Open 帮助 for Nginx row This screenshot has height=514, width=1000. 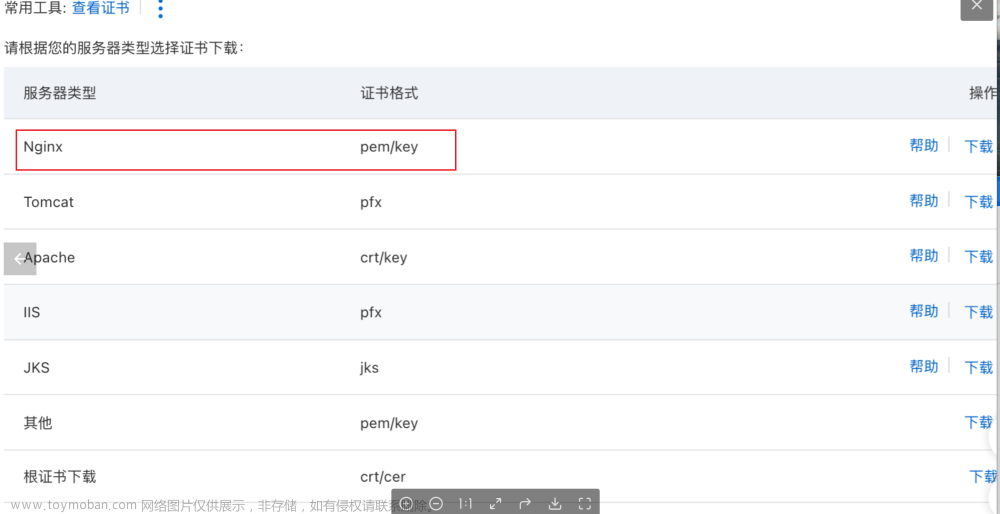tap(923, 145)
